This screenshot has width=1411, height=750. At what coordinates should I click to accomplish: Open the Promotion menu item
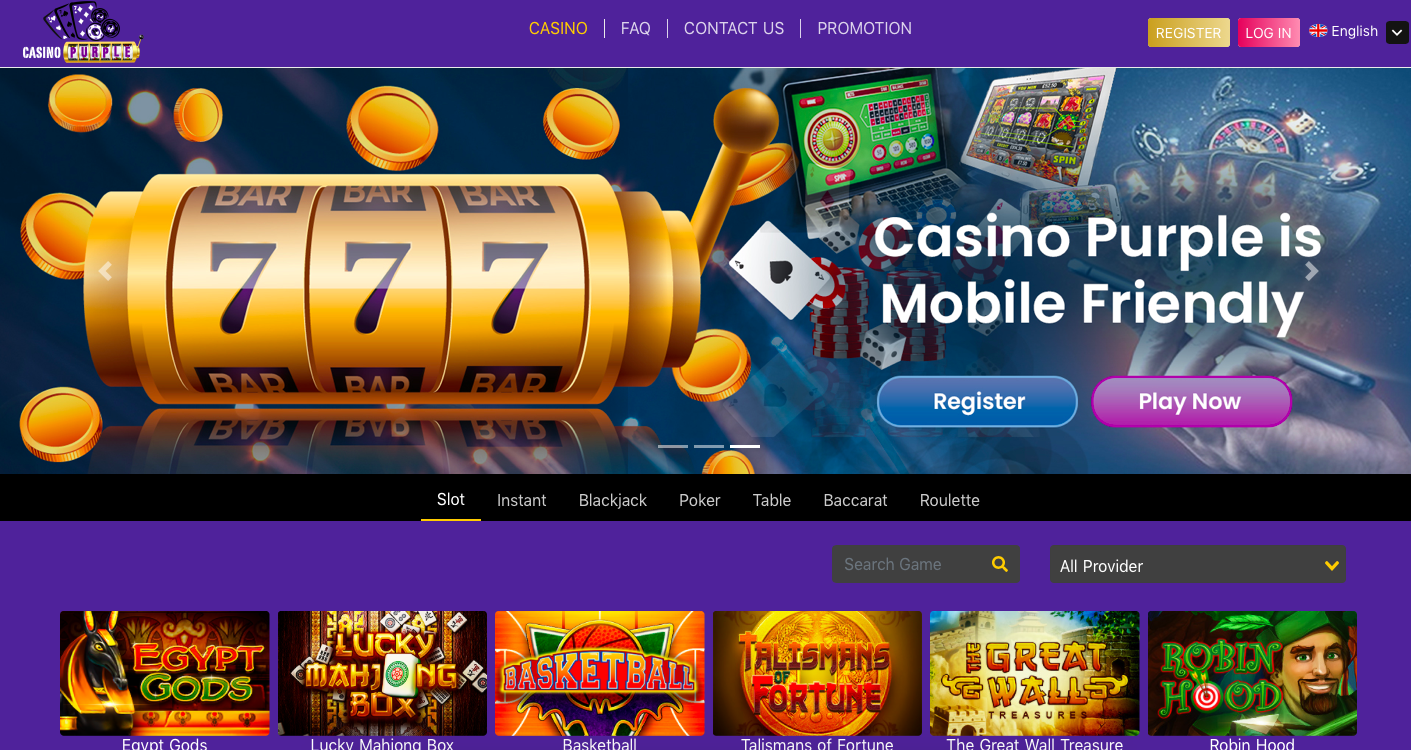pyautogui.click(x=864, y=29)
